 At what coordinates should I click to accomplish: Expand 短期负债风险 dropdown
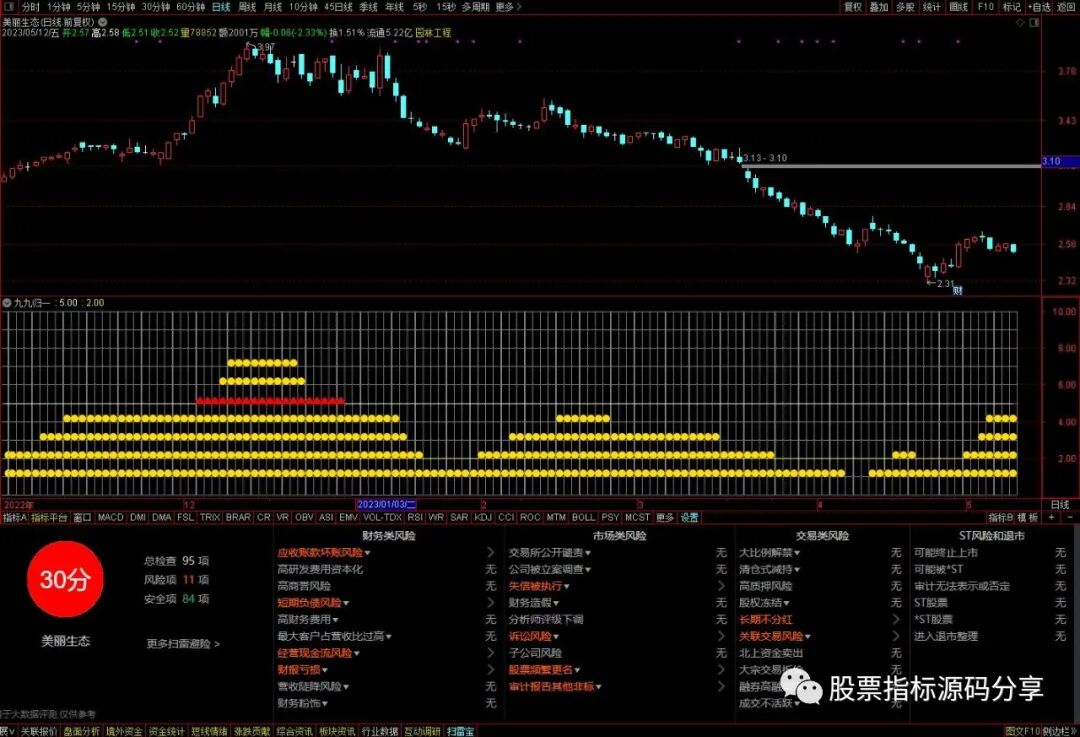[x=346, y=603]
